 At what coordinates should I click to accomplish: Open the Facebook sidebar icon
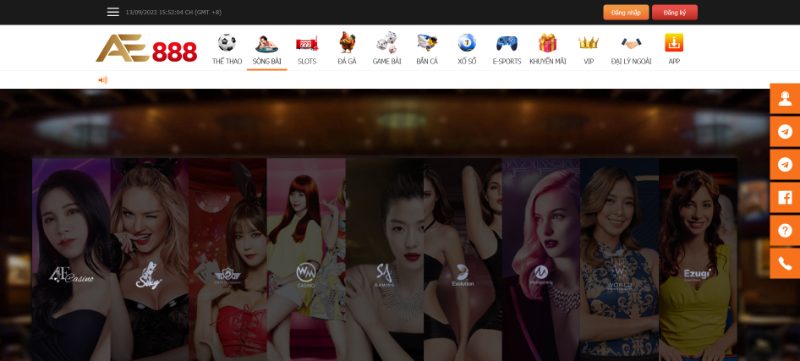coord(785,197)
